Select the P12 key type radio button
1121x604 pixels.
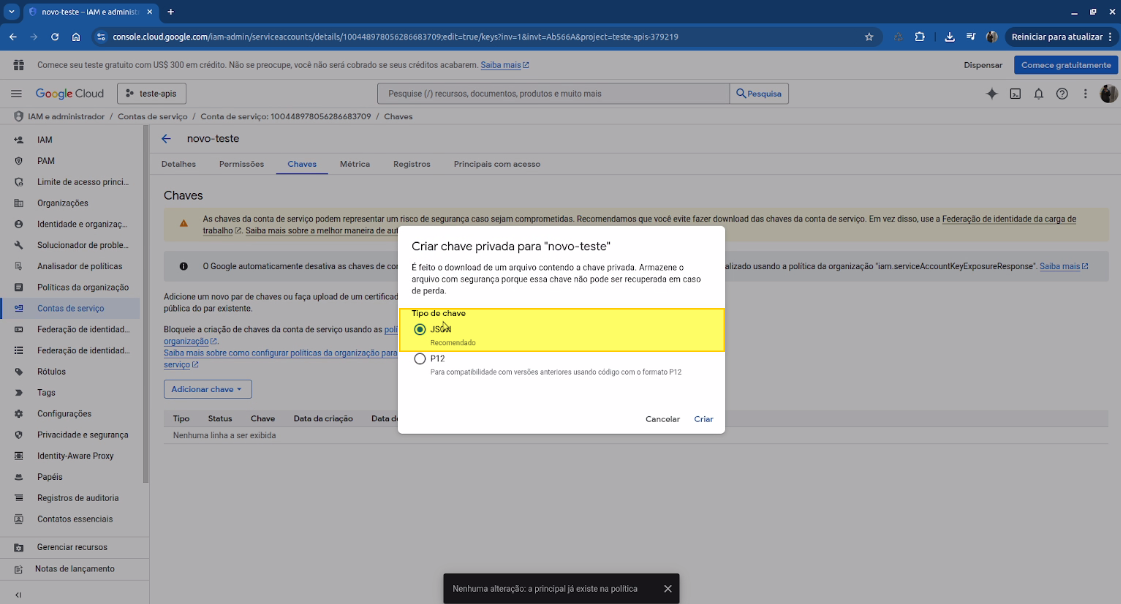[x=420, y=359]
